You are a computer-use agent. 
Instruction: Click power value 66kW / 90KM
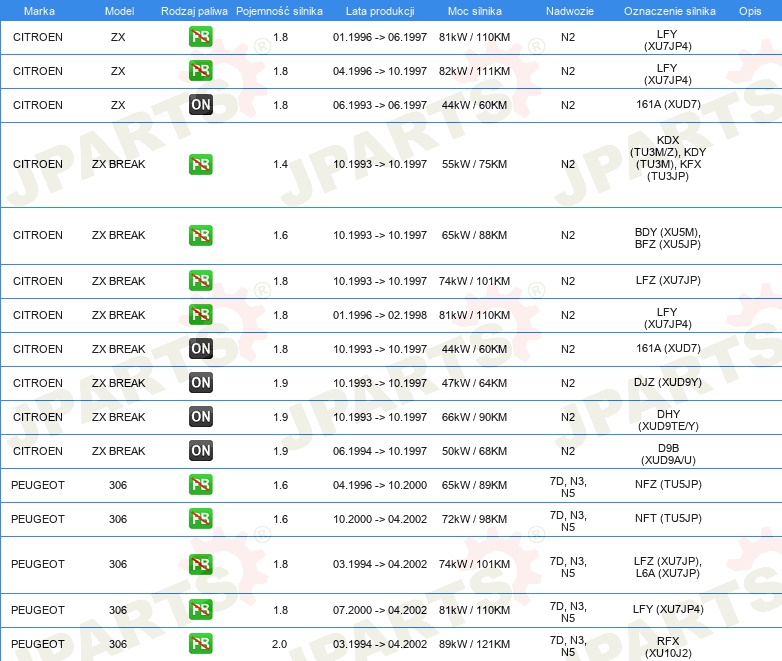tap(474, 417)
